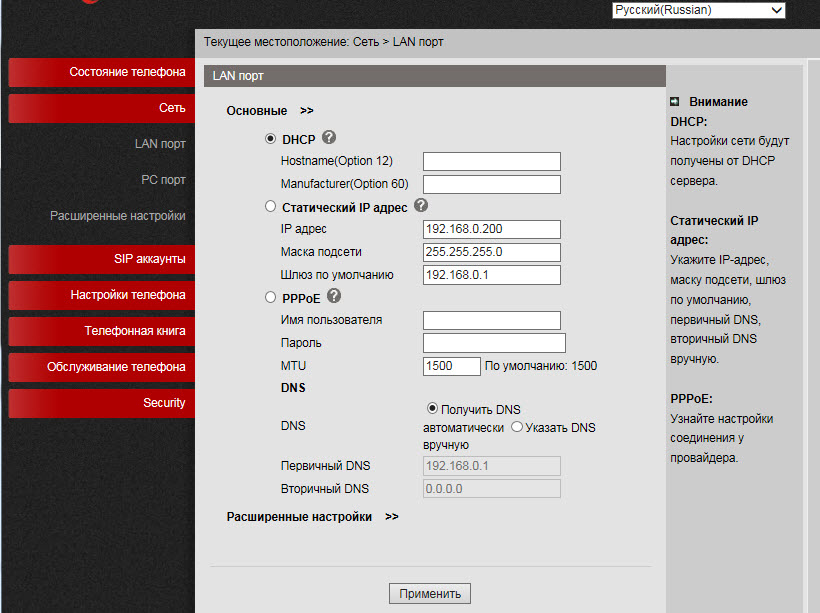Open the Сеть menu
This screenshot has width=820, height=613.
102,108
